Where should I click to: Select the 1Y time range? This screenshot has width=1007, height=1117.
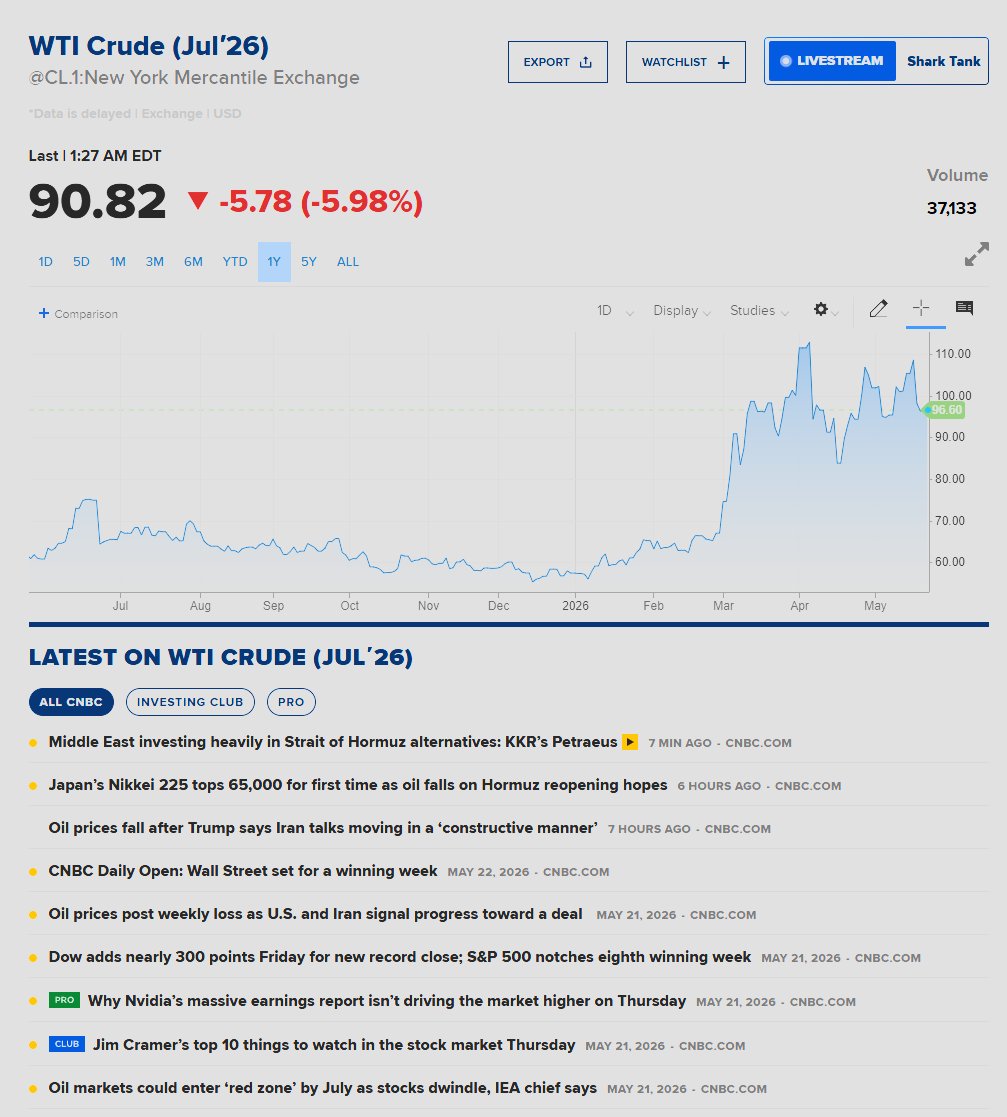[x=274, y=261]
